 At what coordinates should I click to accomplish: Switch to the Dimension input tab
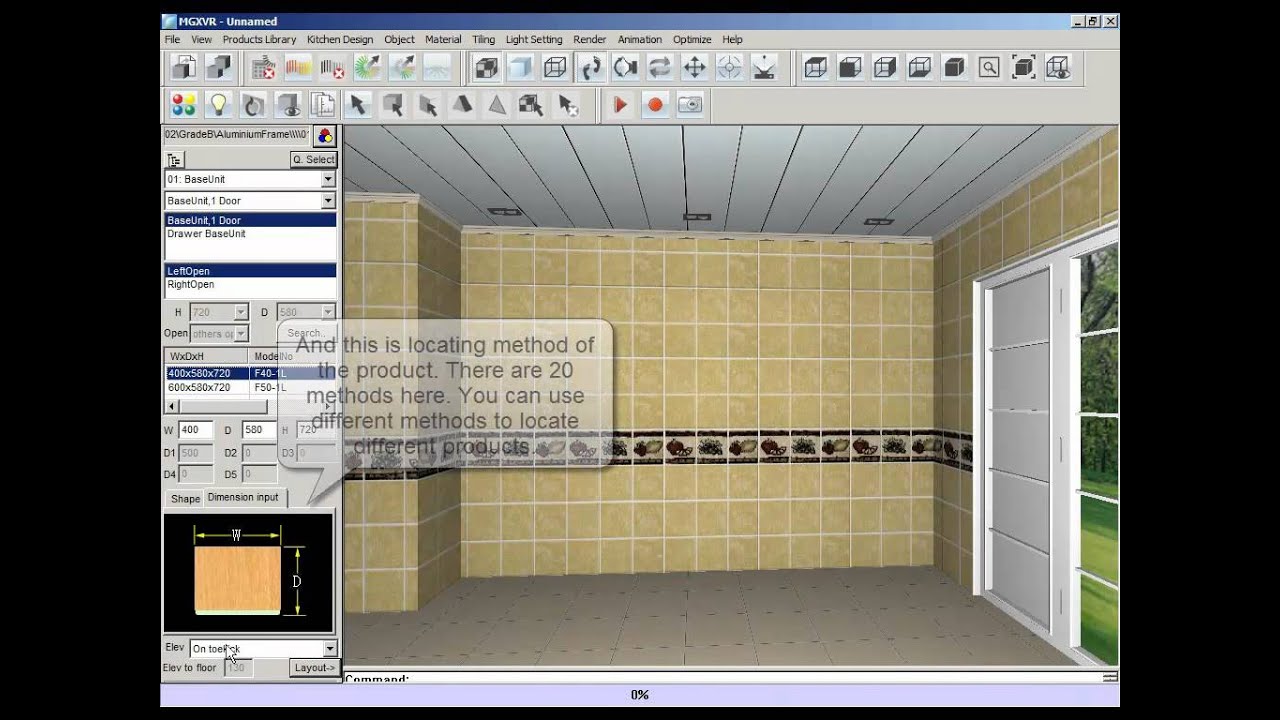pos(243,497)
